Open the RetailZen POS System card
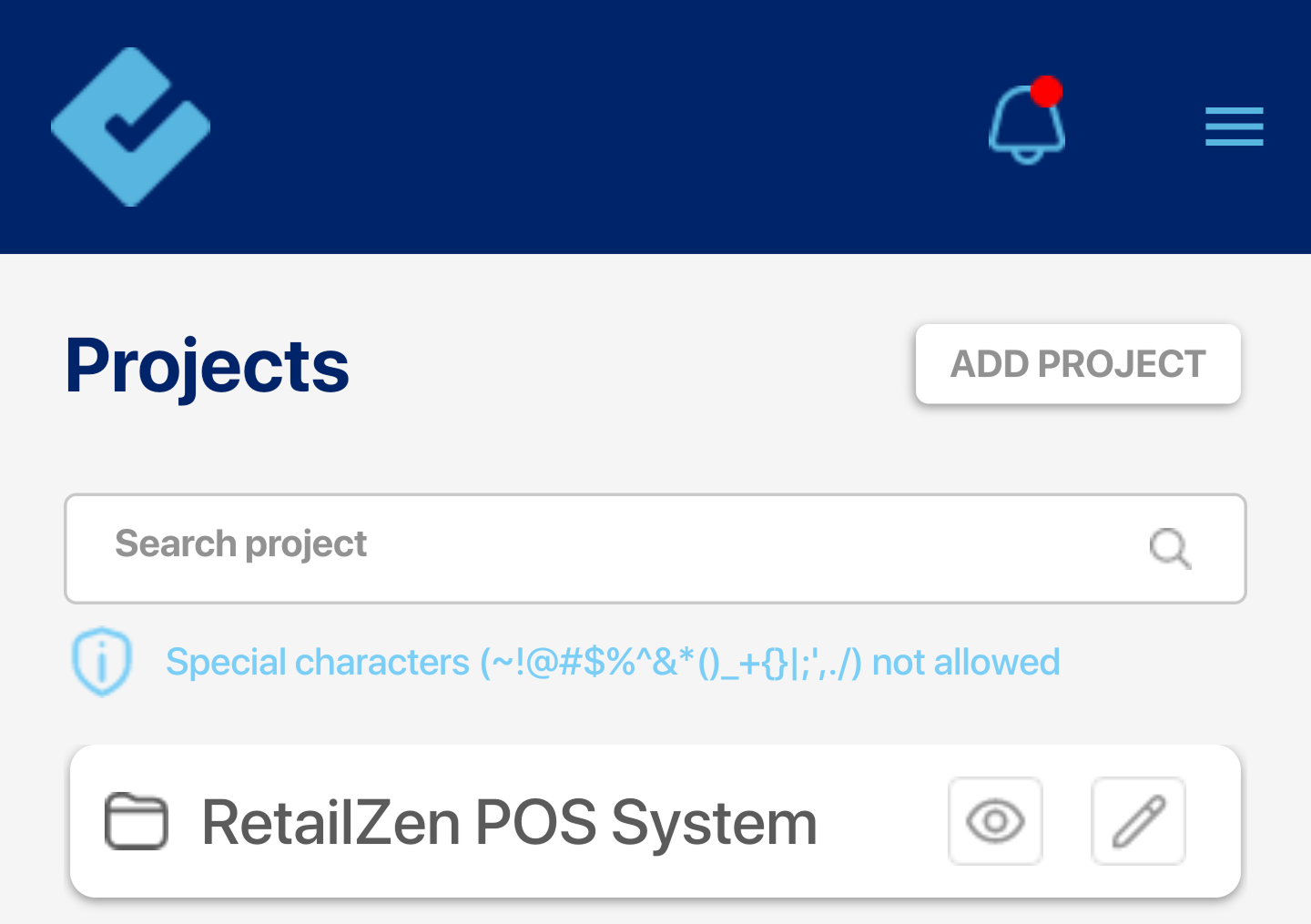Viewport: 1311px width, 924px height. (x=655, y=821)
